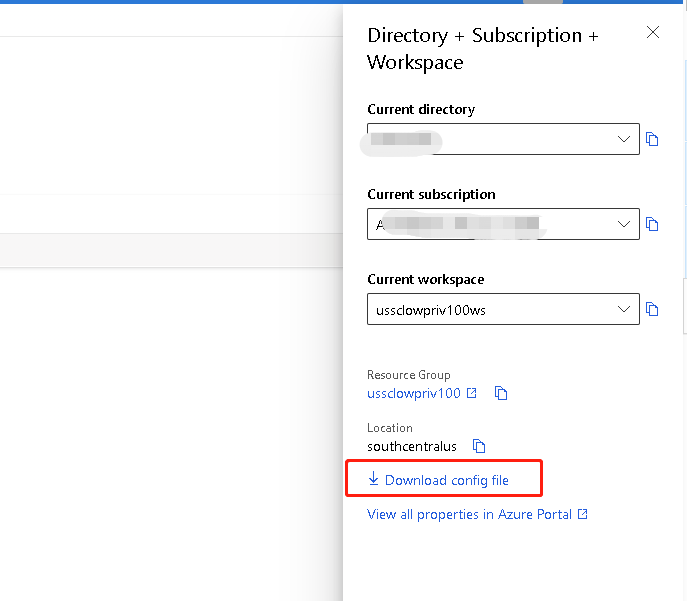
Task: Open the ussclowpriv100 resource group link
Action: 414,394
